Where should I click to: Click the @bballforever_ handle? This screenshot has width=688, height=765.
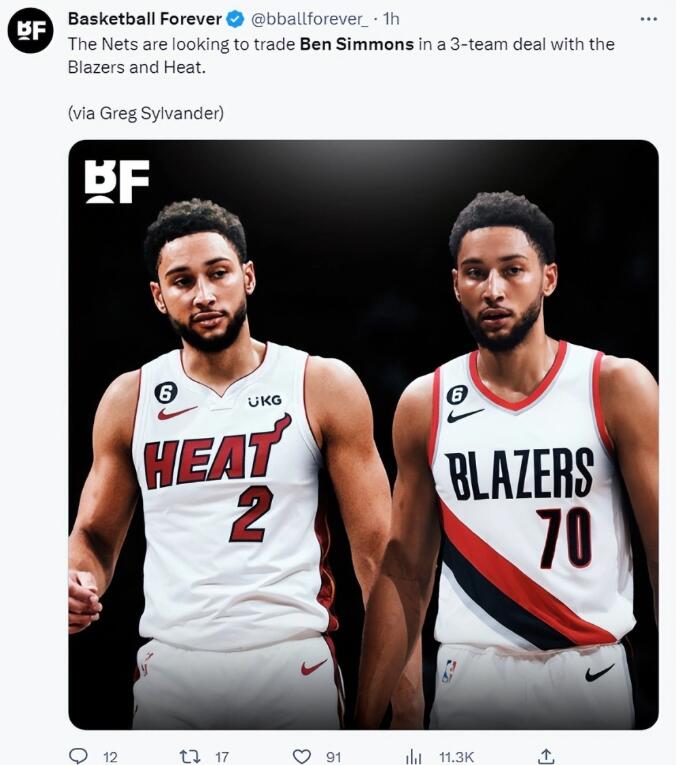[309, 19]
